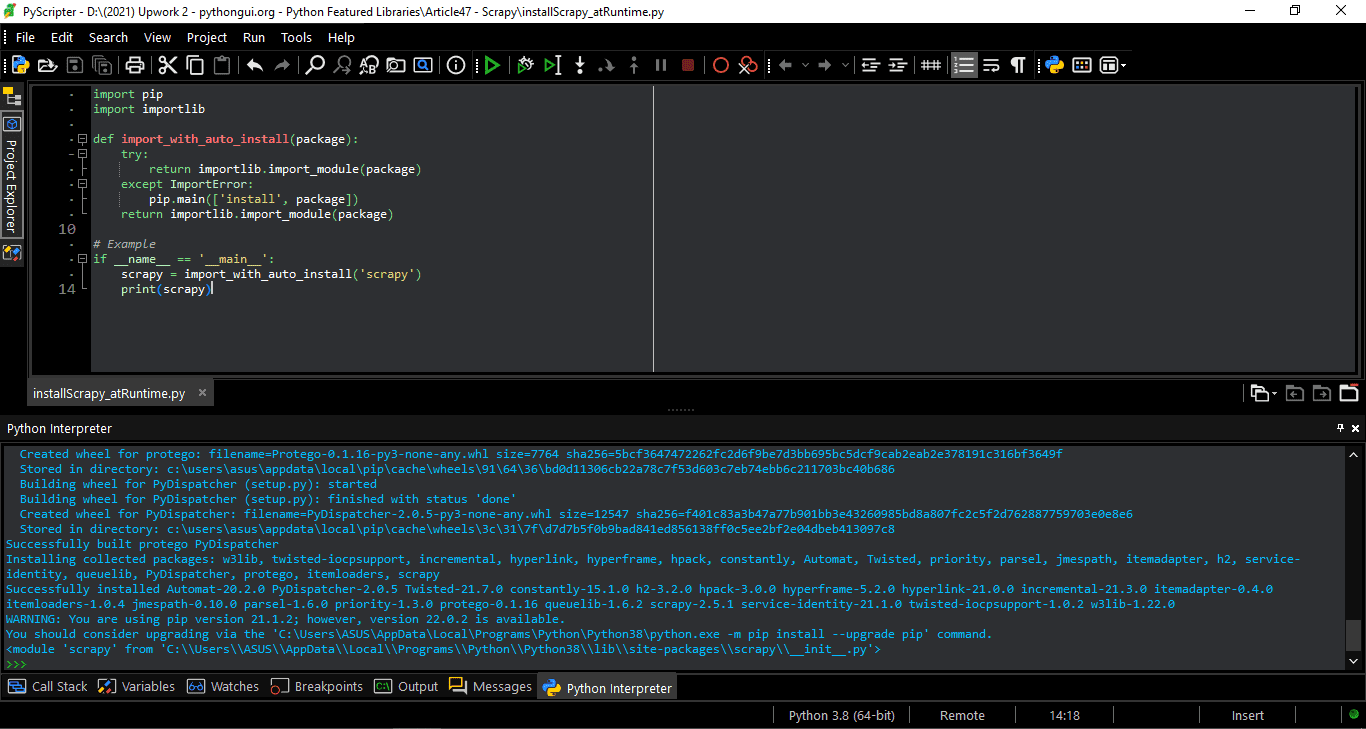Switch to the Messages tab
The width and height of the screenshot is (1366, 729).
491,686
